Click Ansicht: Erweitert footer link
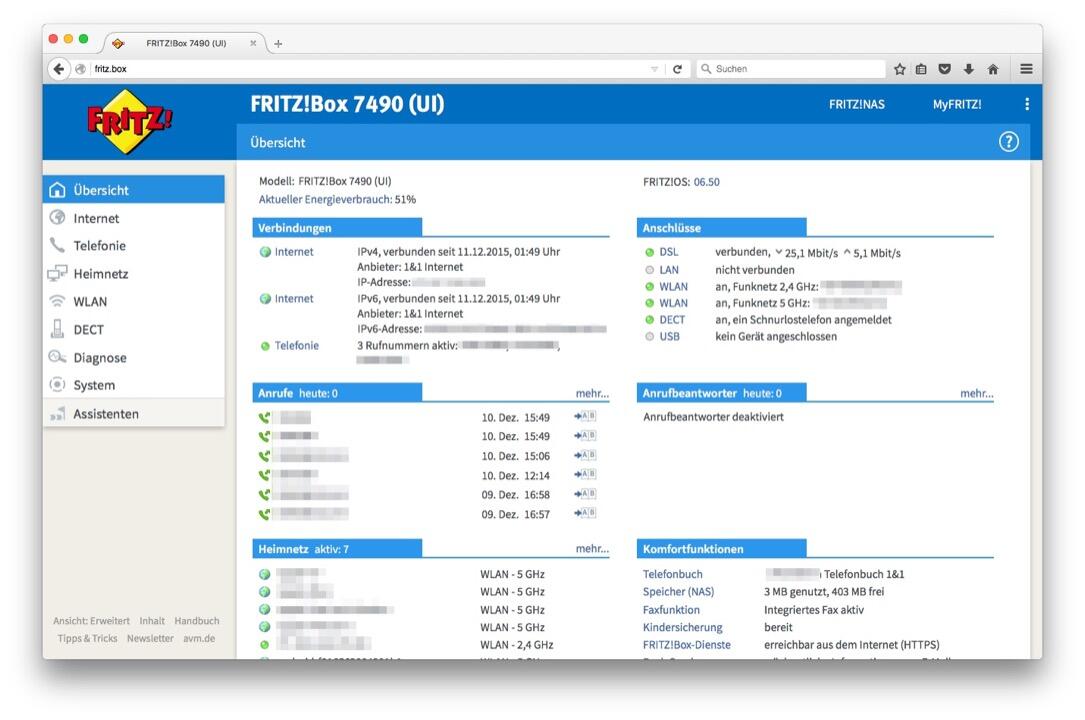Screen dimensions: 1085x720 tap(91, 621)
